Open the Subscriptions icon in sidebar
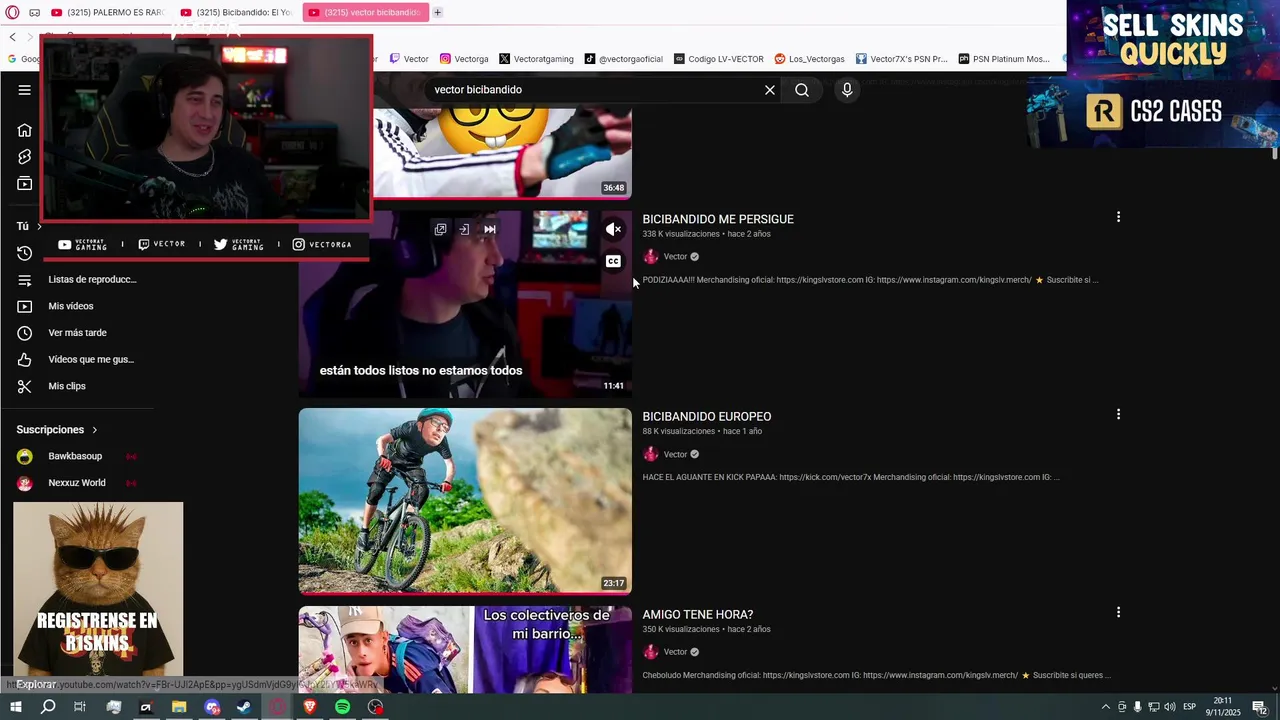The height and width of the screenshot is (720, 1280). 24,184
